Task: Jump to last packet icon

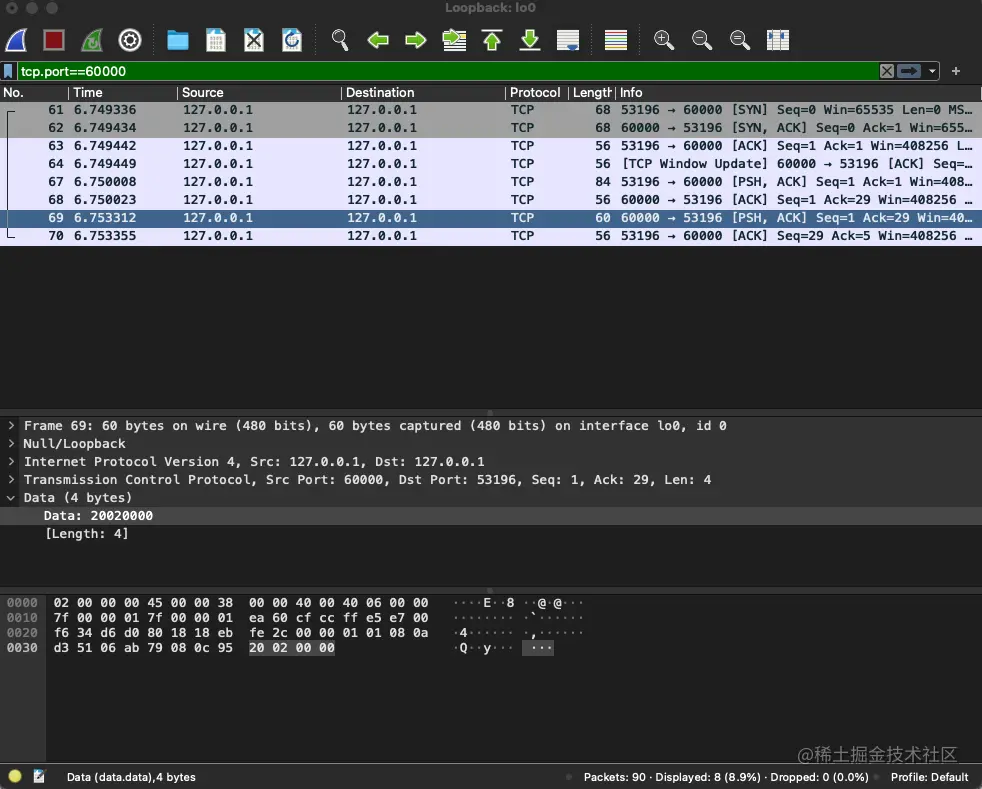Action: point(530,40)
